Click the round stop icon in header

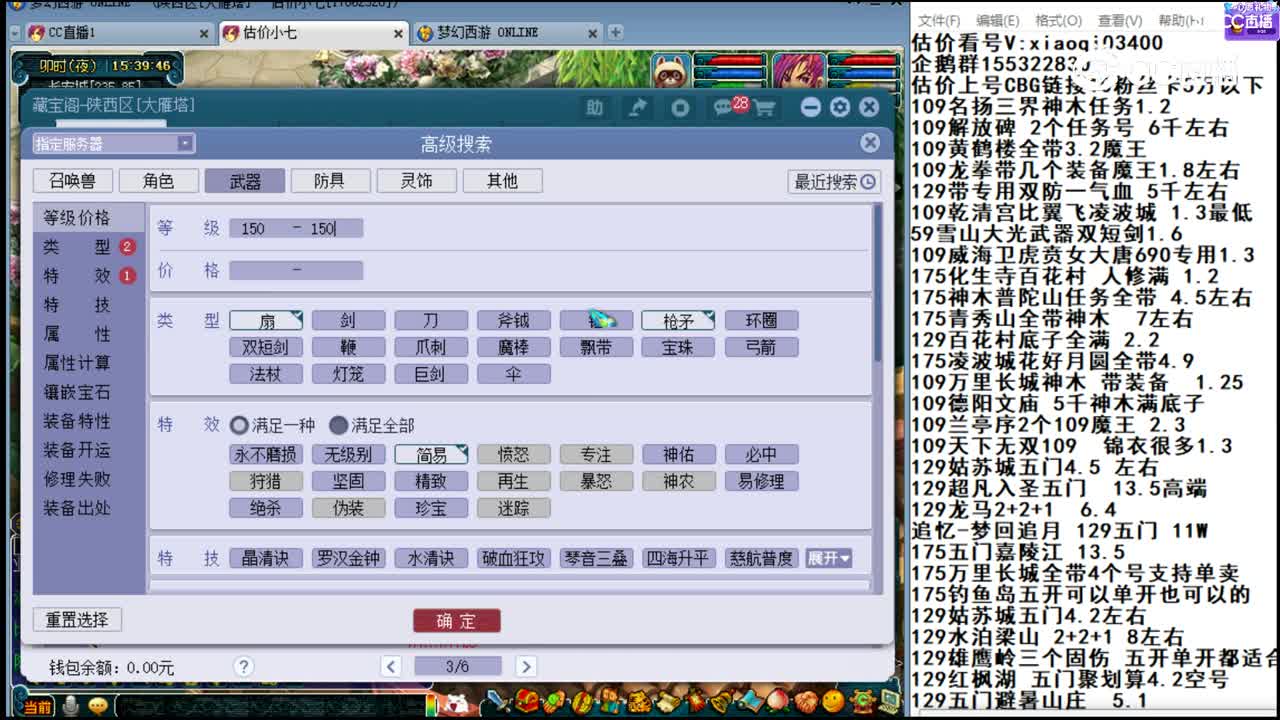click(680, 107)
